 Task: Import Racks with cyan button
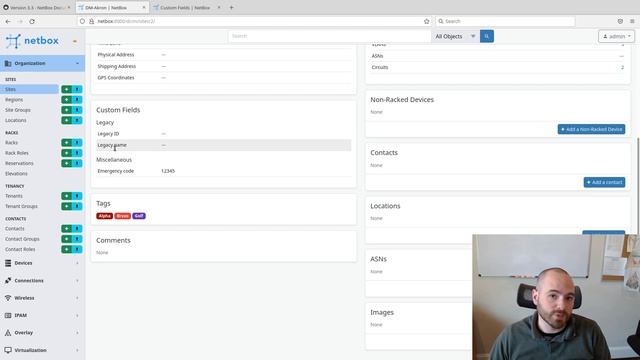(77, 142)
